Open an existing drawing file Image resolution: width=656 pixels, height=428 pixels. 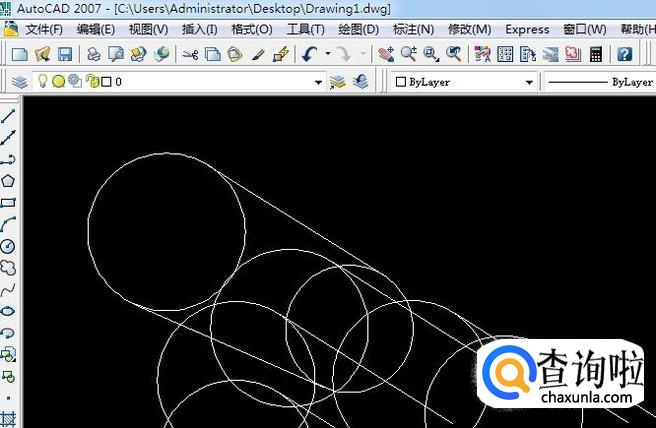(x=42, y=54)
